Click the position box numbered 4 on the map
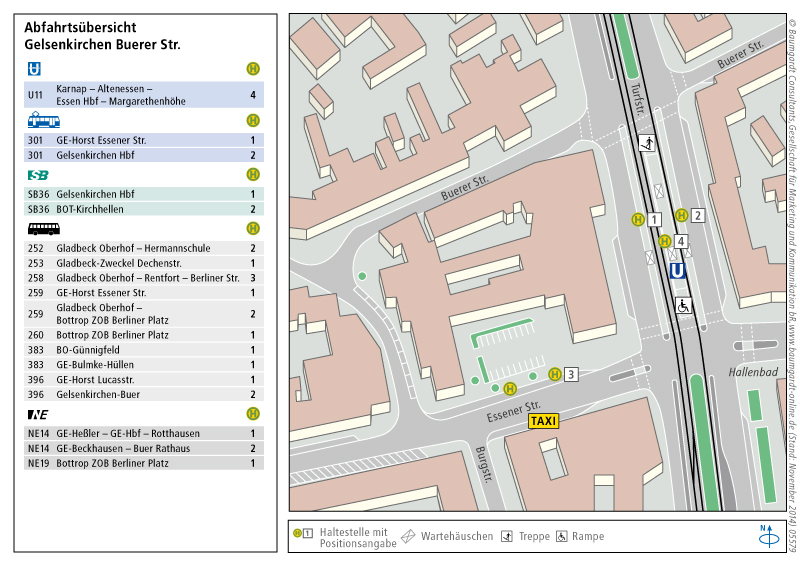 point(681,241)
